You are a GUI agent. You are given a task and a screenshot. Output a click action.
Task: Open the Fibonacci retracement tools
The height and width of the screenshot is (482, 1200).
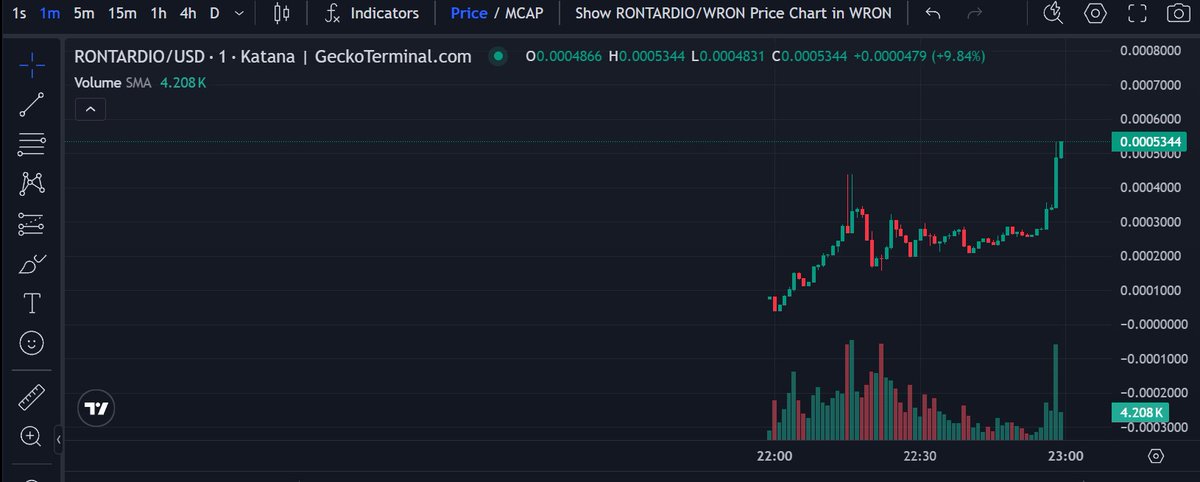(32, 145)
